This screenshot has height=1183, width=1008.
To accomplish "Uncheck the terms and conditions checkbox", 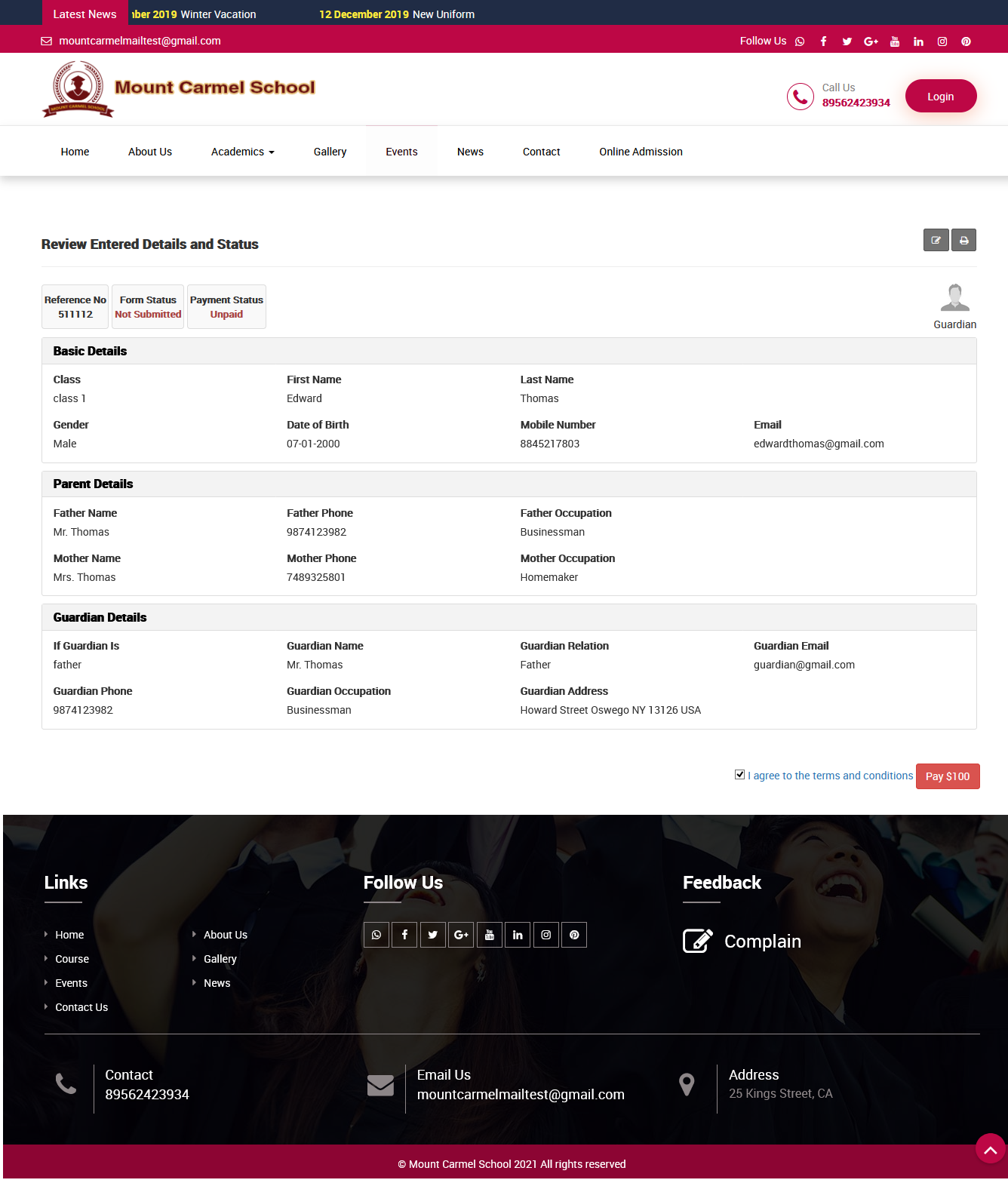I will click(x=739, y=775).
